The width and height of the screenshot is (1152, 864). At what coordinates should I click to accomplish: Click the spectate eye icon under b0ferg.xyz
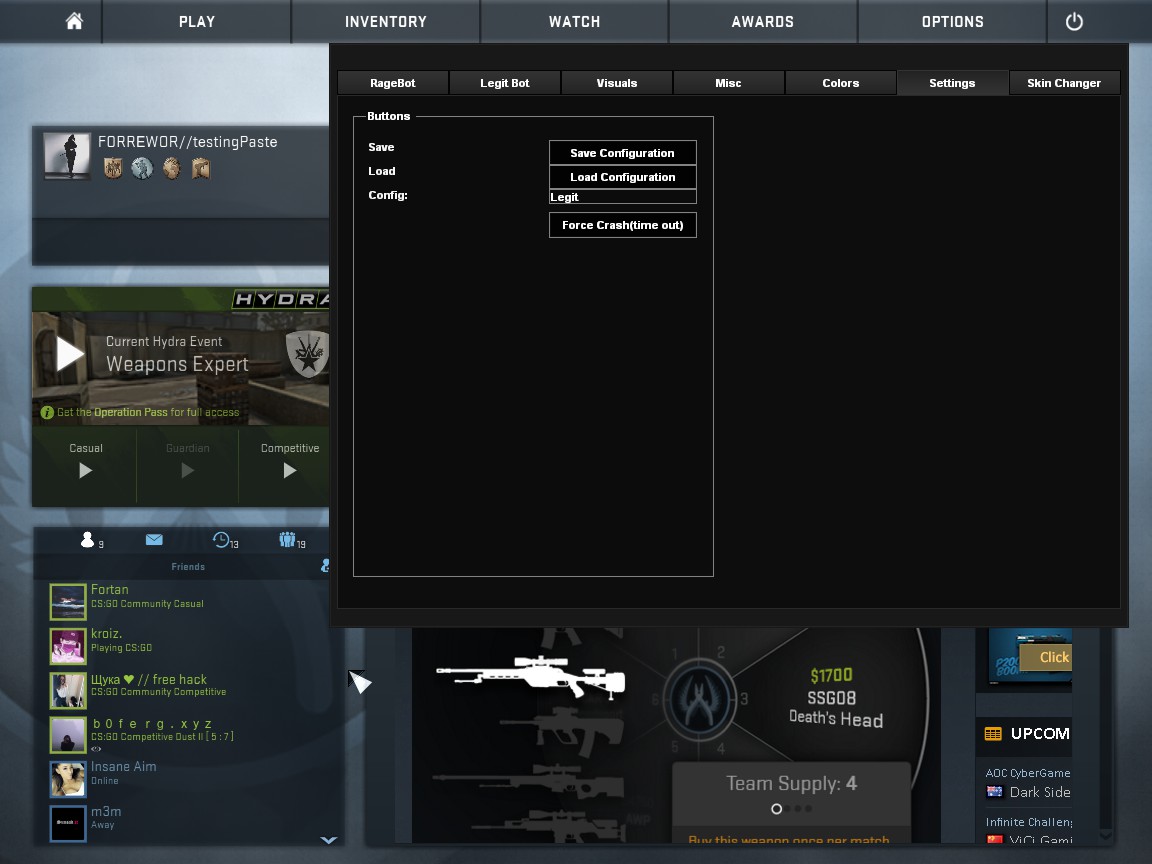coord(96,749)
